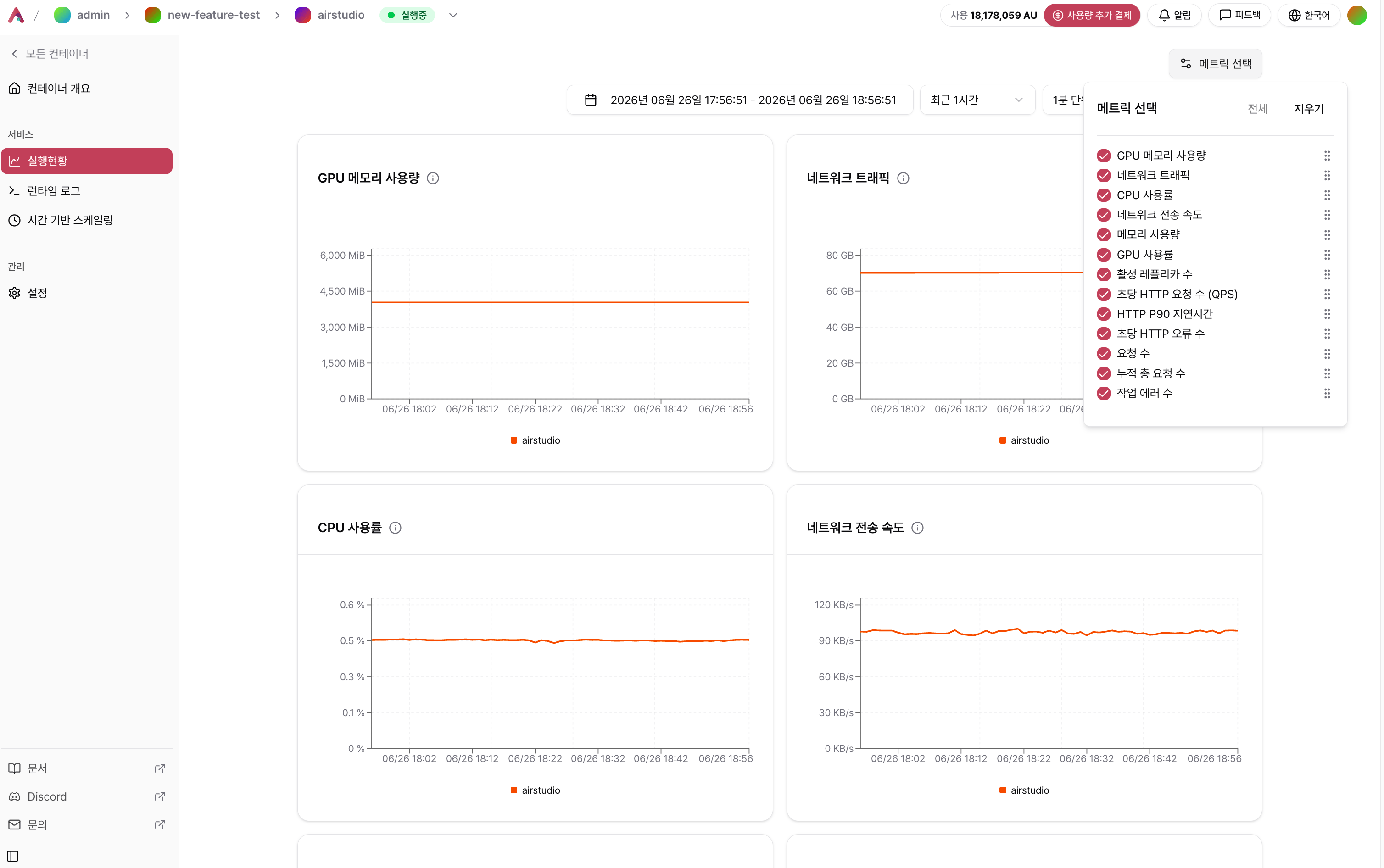The image size is (1384, 868).
Task: Expand the container status dropdown chevron
Action: point(453,16)
